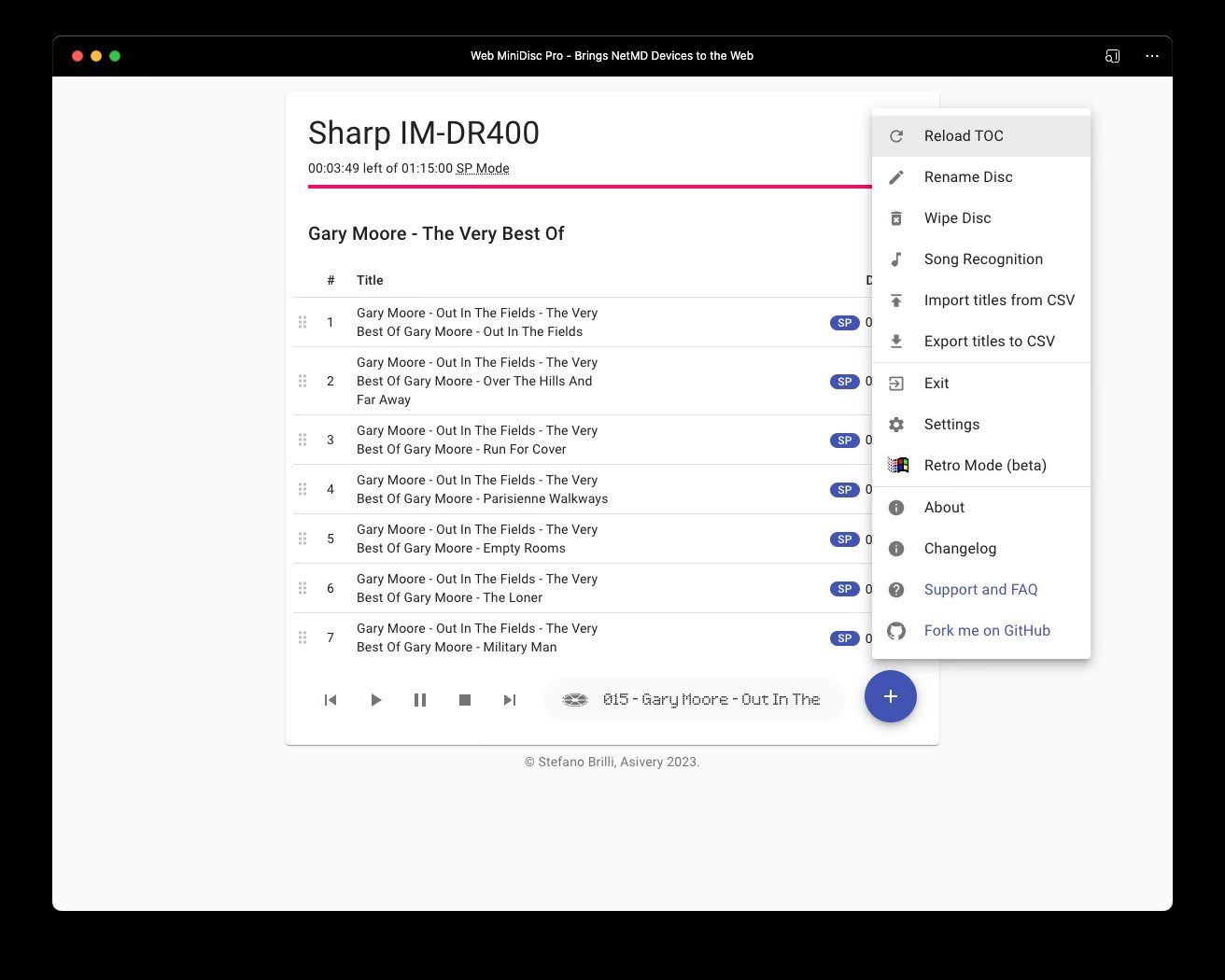Click the cast icon in title bar
The height and width of the screenshot is (980, 1225).
[1112, 56]
